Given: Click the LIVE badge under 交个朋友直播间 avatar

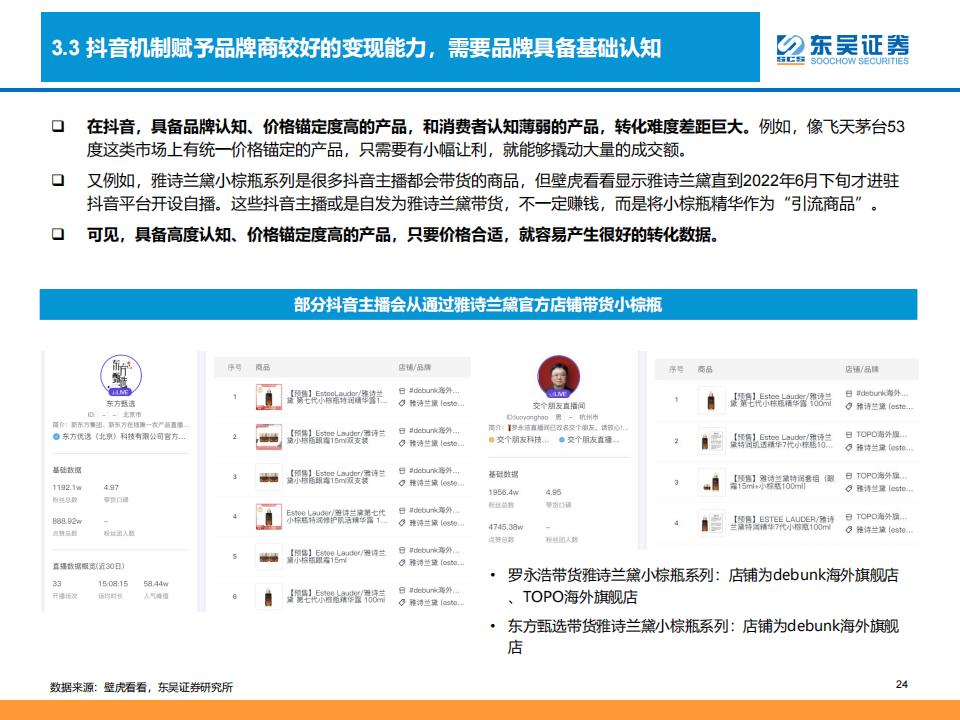Looking at the screenshot, I should point(558,394).
